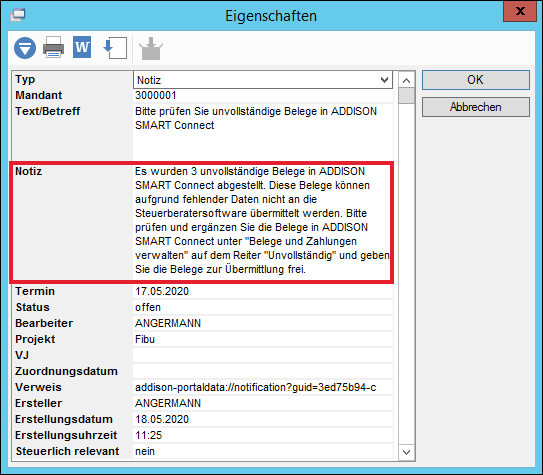Click the Abbrechen button
The width and height of the screenshot is (543, 475).
click(475, 107)
